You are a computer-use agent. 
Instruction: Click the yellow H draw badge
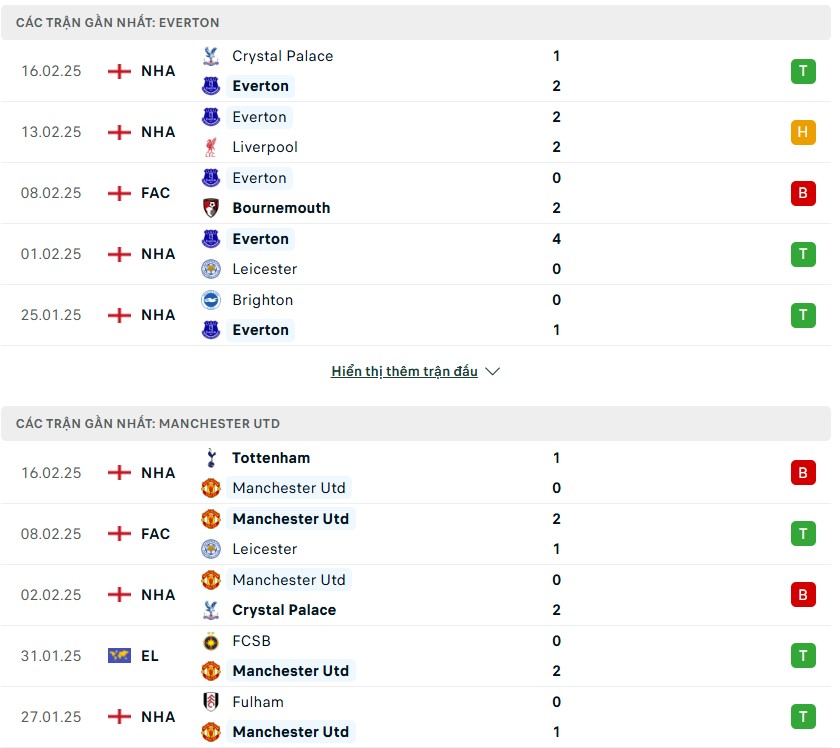(x=803, y=132)
